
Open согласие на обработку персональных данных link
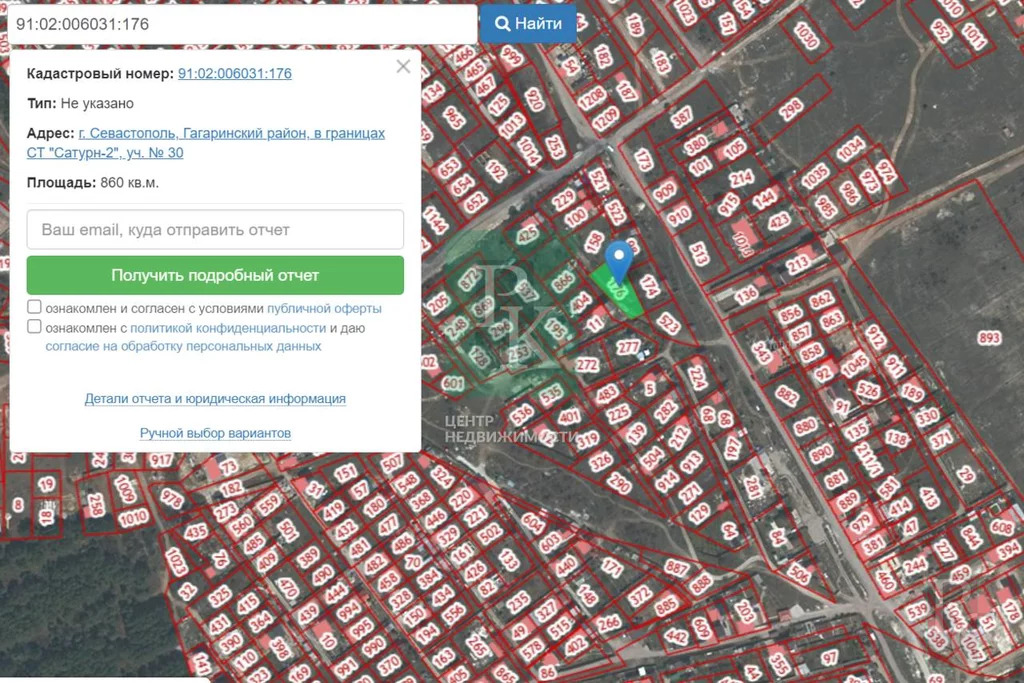184,346
